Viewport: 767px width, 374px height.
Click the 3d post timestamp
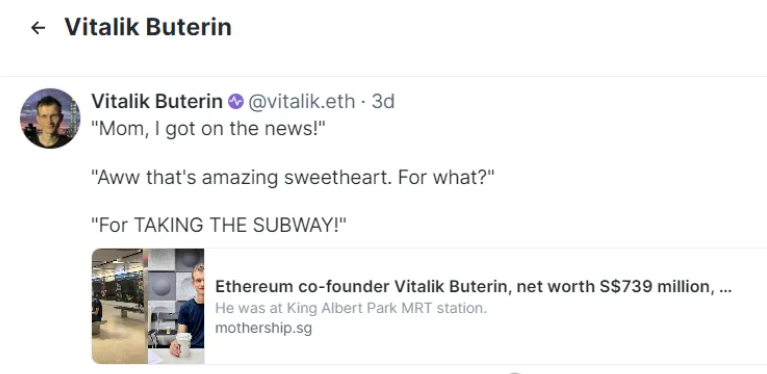pyautogui.click(x=383, y=102)
